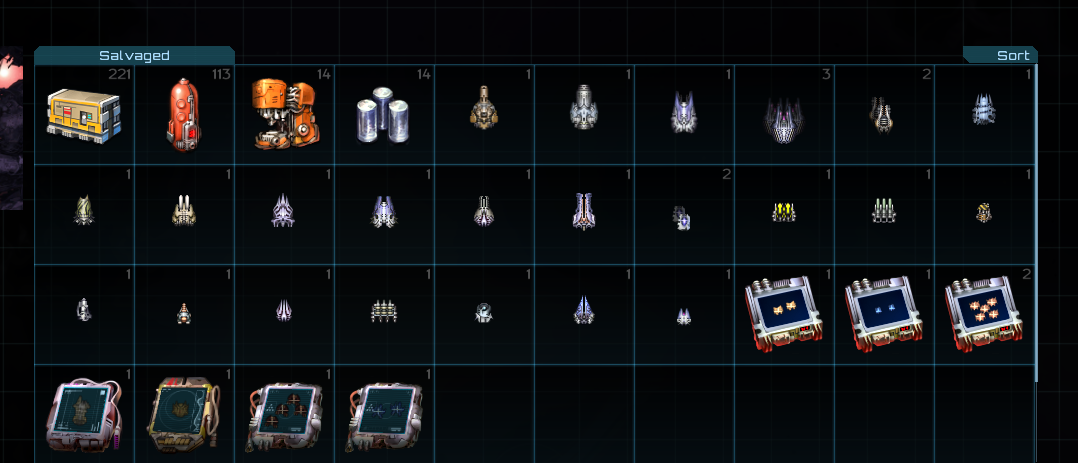Select the dark purple ship with count 3
This screenshot has height=463, width=1078.
coord(784,118)
